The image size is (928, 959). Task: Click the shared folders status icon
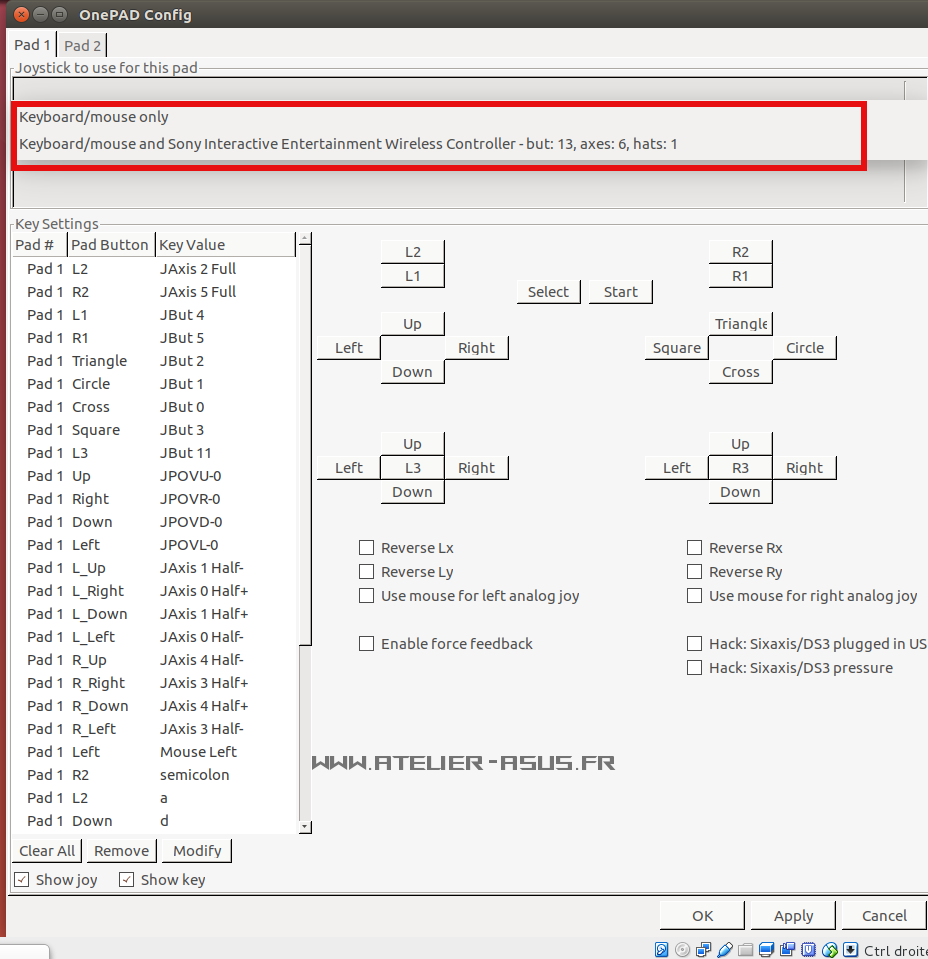[x=745, y=949]
